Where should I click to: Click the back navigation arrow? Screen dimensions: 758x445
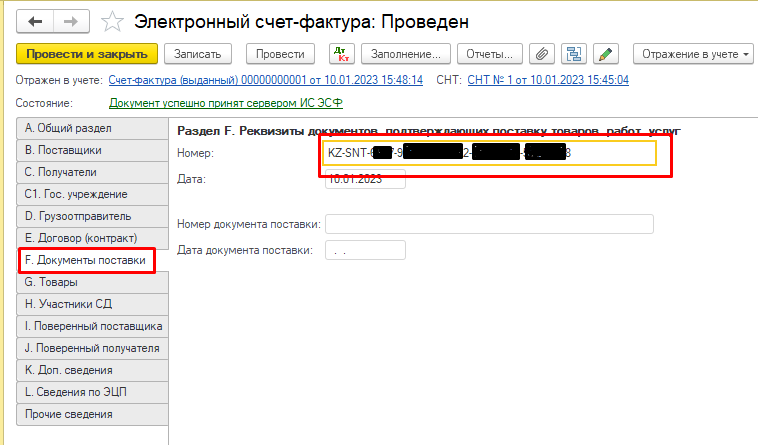tap(35, 21)
